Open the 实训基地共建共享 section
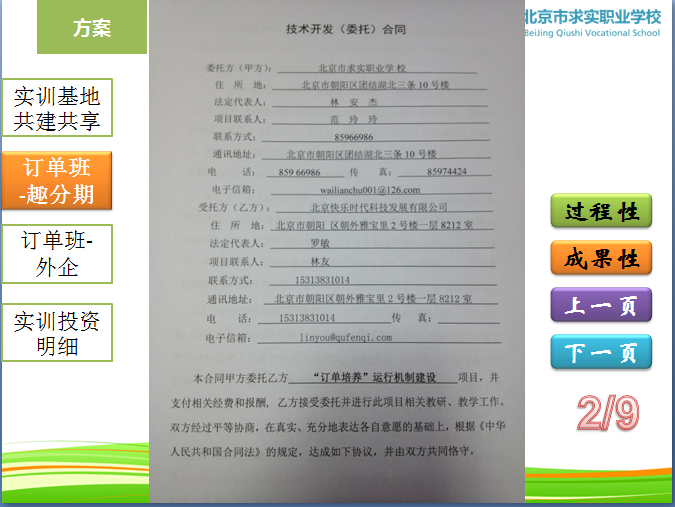This screenshot has height=507, width=675. (x=57, y=108)
